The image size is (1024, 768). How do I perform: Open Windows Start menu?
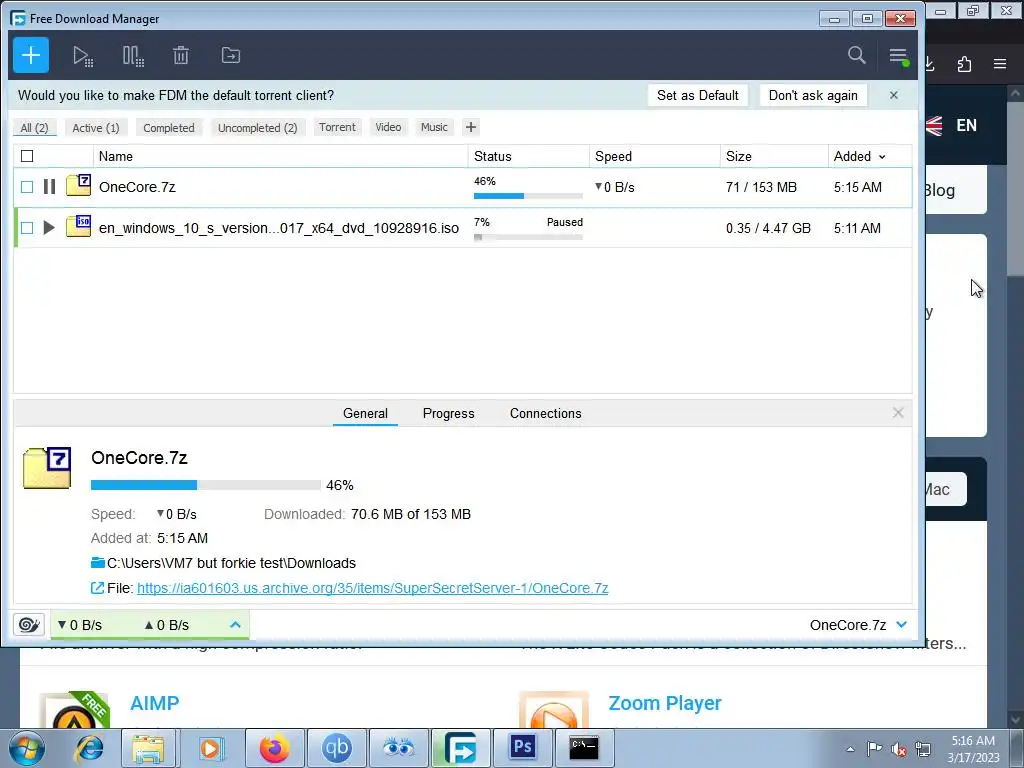coord(27,748)
